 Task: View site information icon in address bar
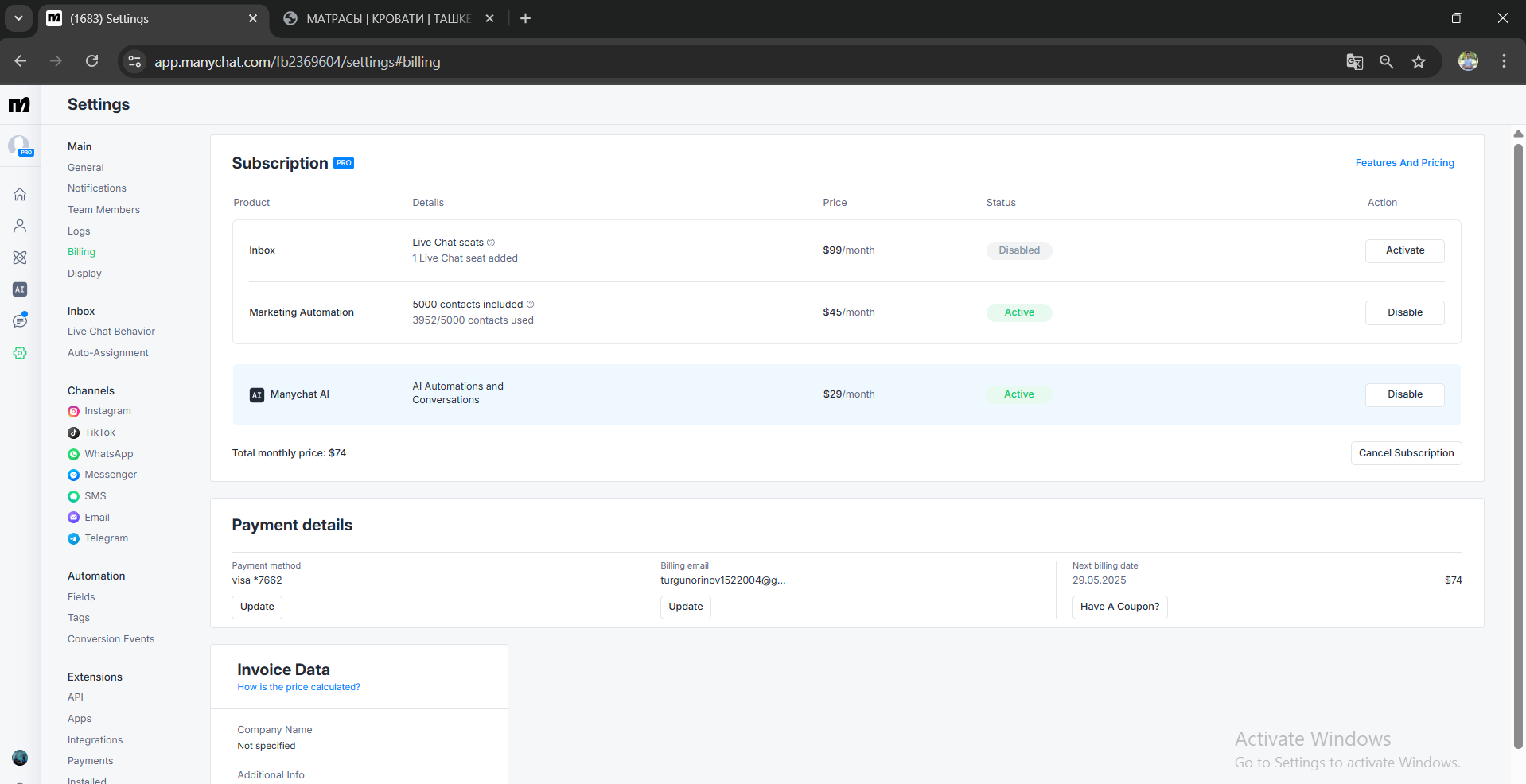click(134, 61)
